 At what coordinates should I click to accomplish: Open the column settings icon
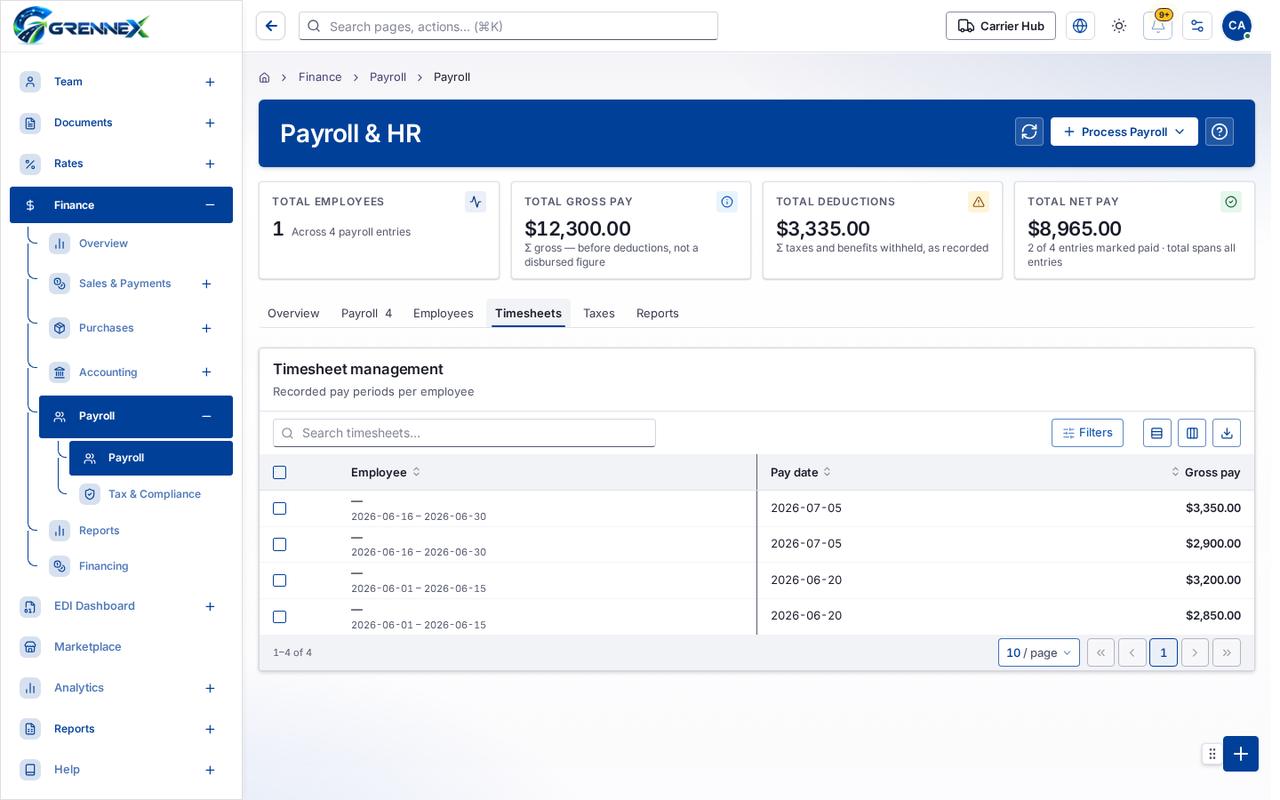click(x=1191, y=433)
